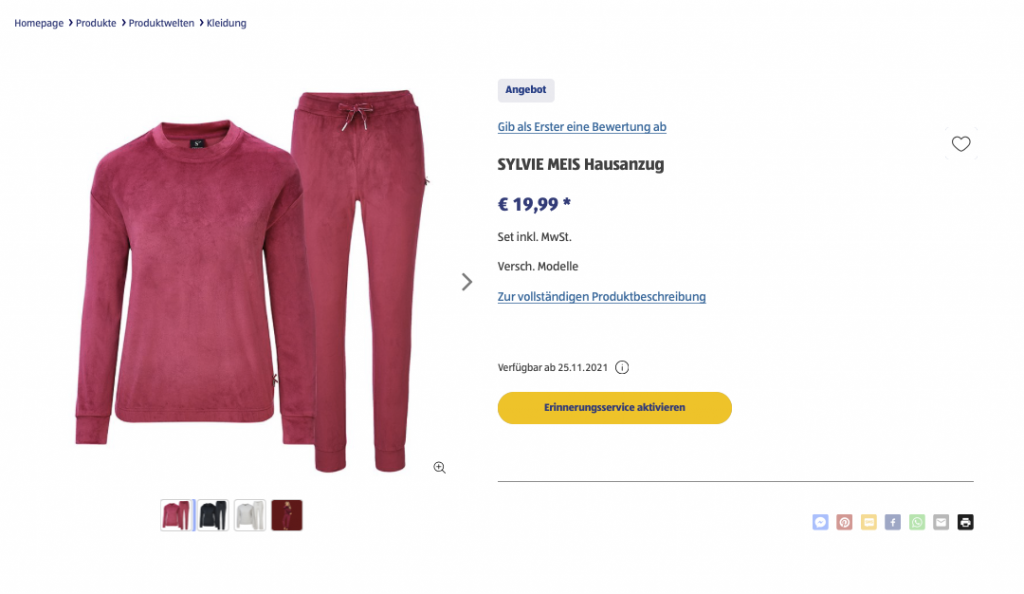This screenshot has width=1024, height=594.
Task: Share product on Pinterest
Action: coord(844,522)
